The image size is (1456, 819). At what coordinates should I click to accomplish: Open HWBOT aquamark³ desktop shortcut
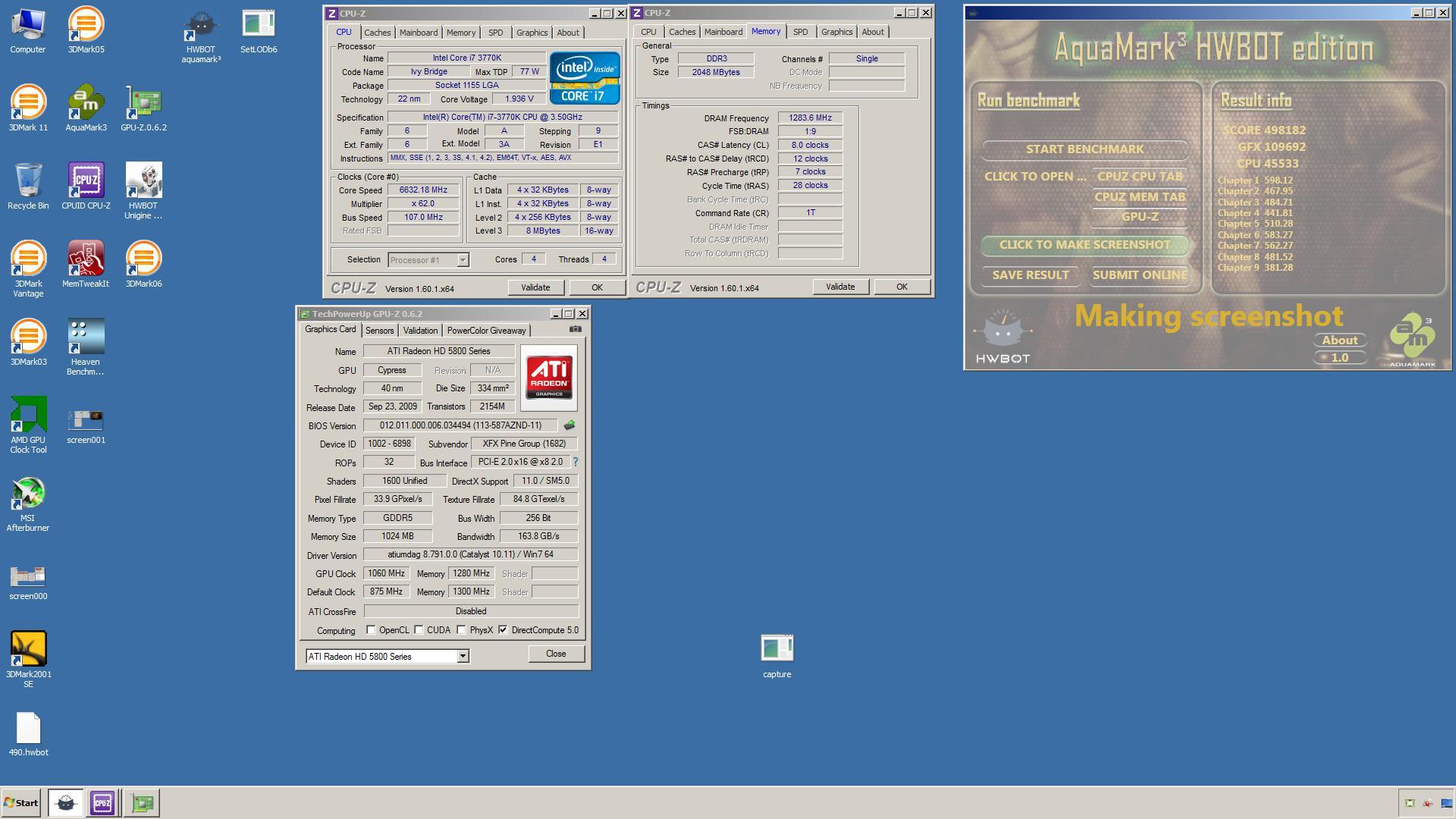tap(201, 36)
